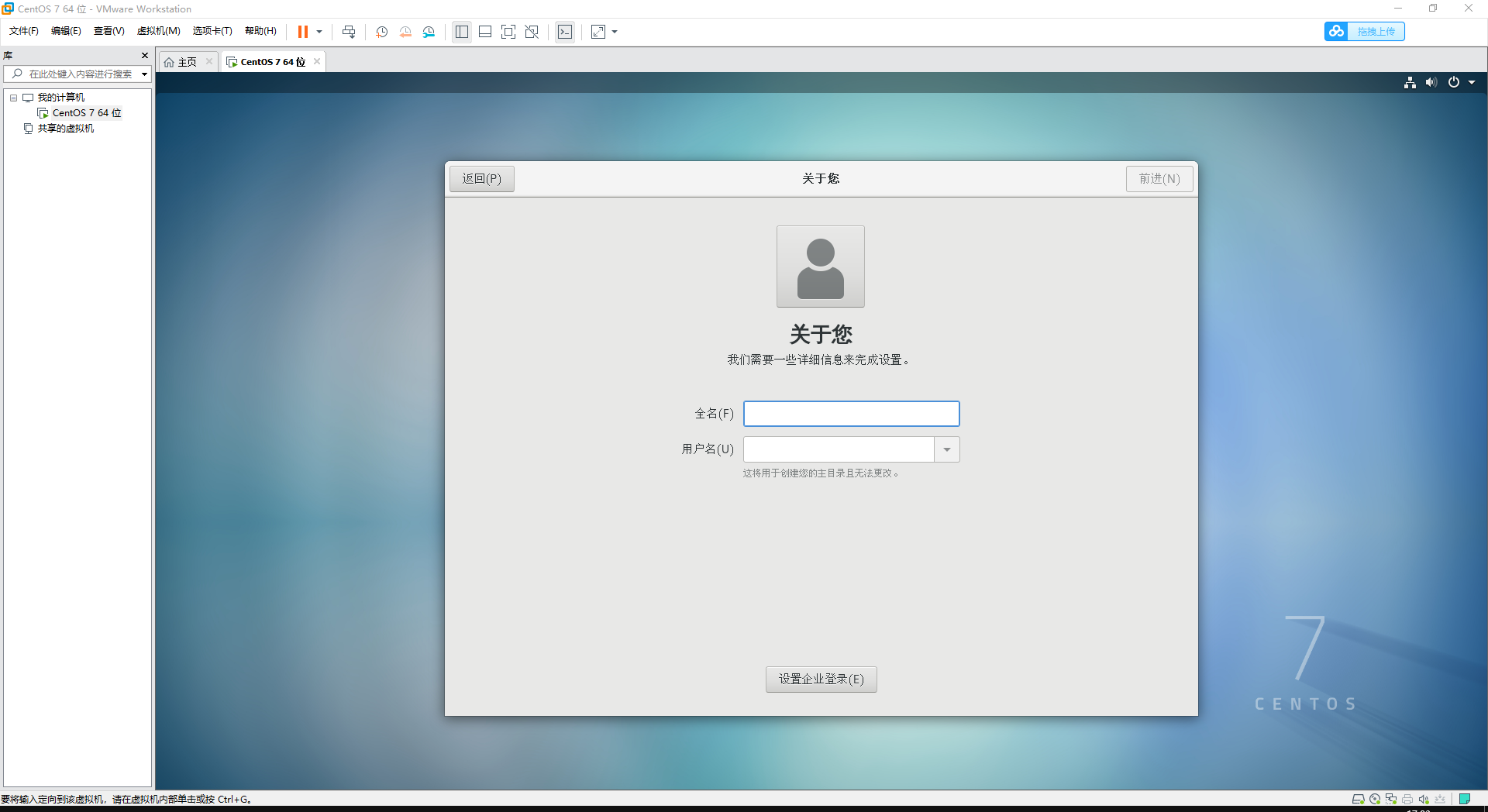Click the user avatar picture
Image resolution: width=1488 pixels, height=812 pixels.
[x=821, y=267]
